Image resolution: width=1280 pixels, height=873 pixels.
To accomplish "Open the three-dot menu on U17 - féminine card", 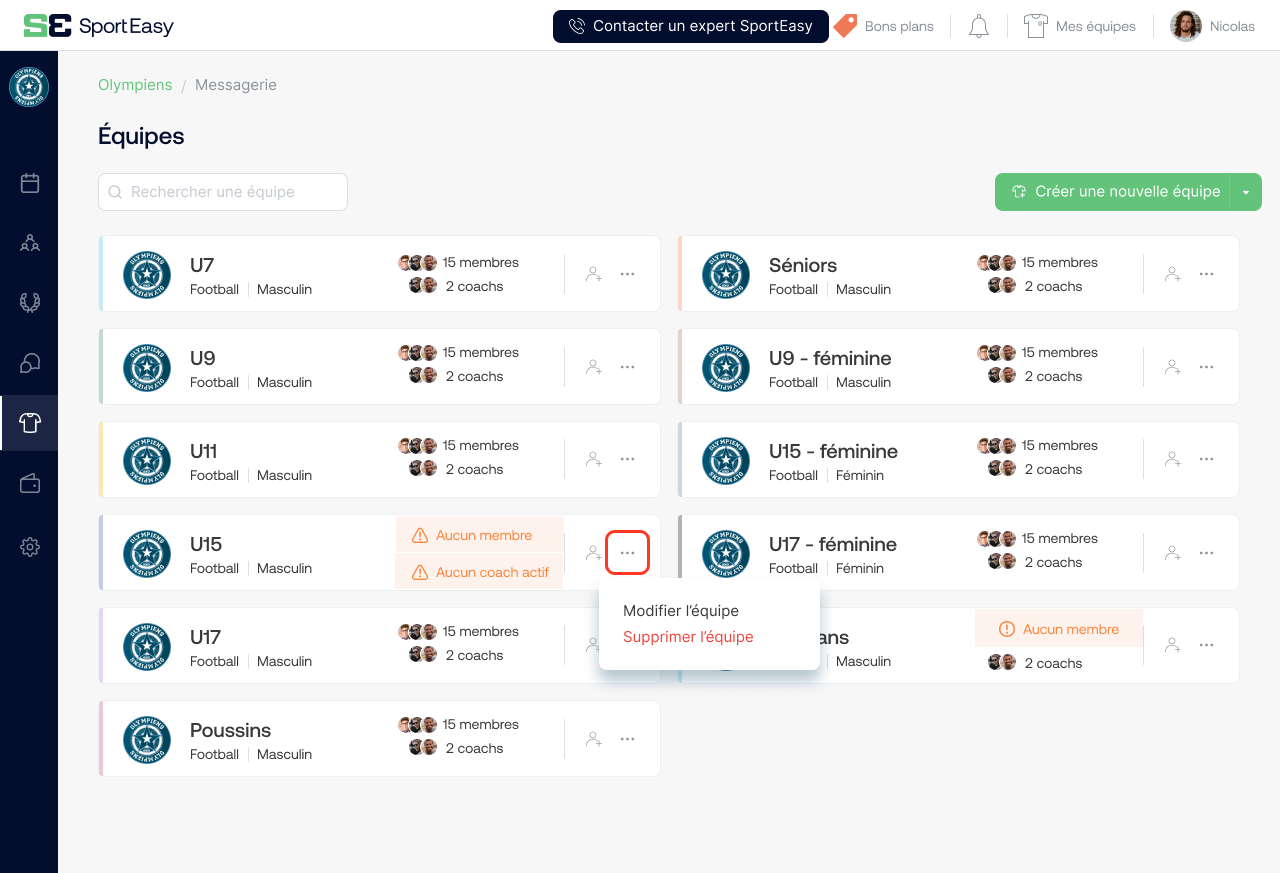I will [x=1206, y=552].
